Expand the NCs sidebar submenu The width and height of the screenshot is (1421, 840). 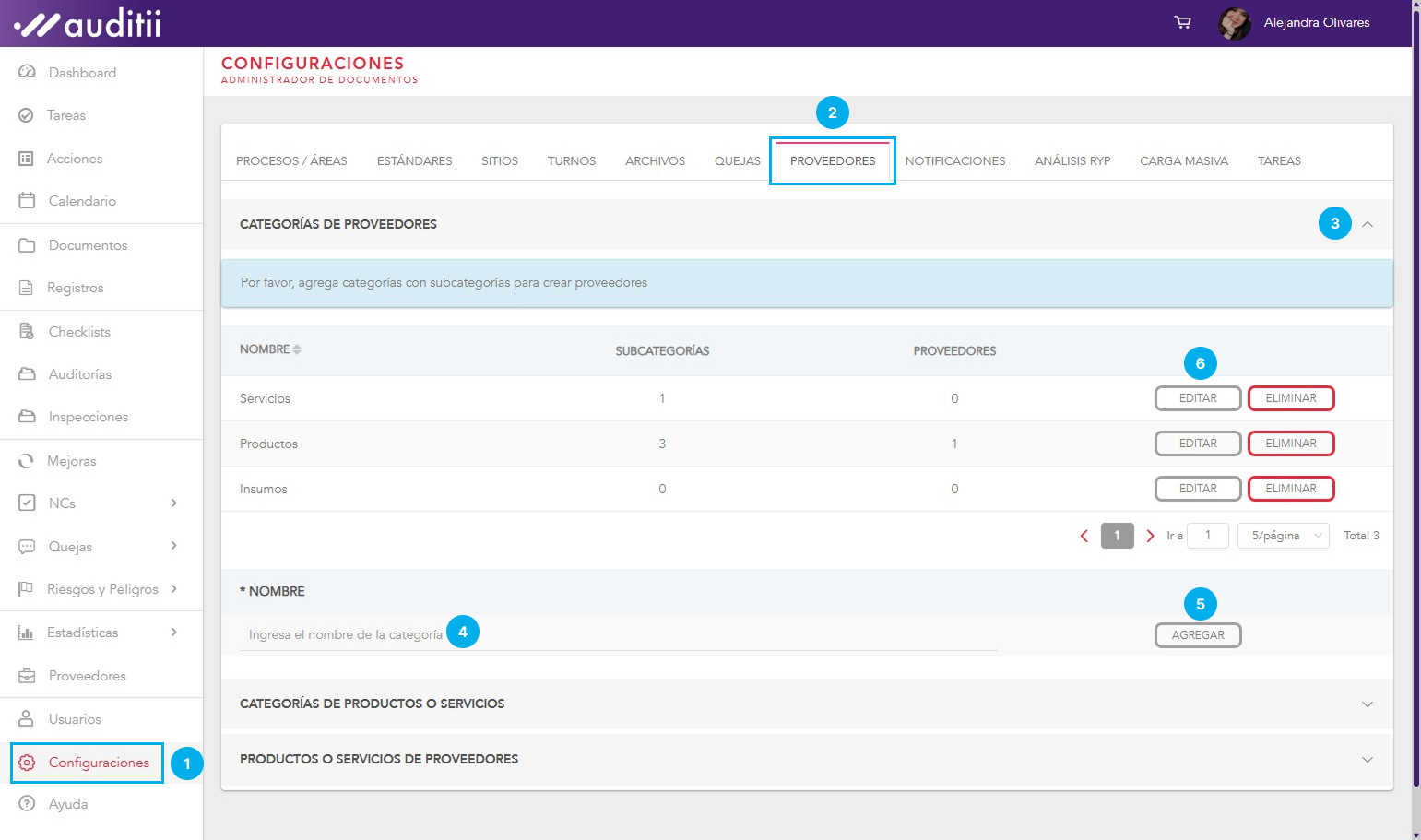[173, 503]
